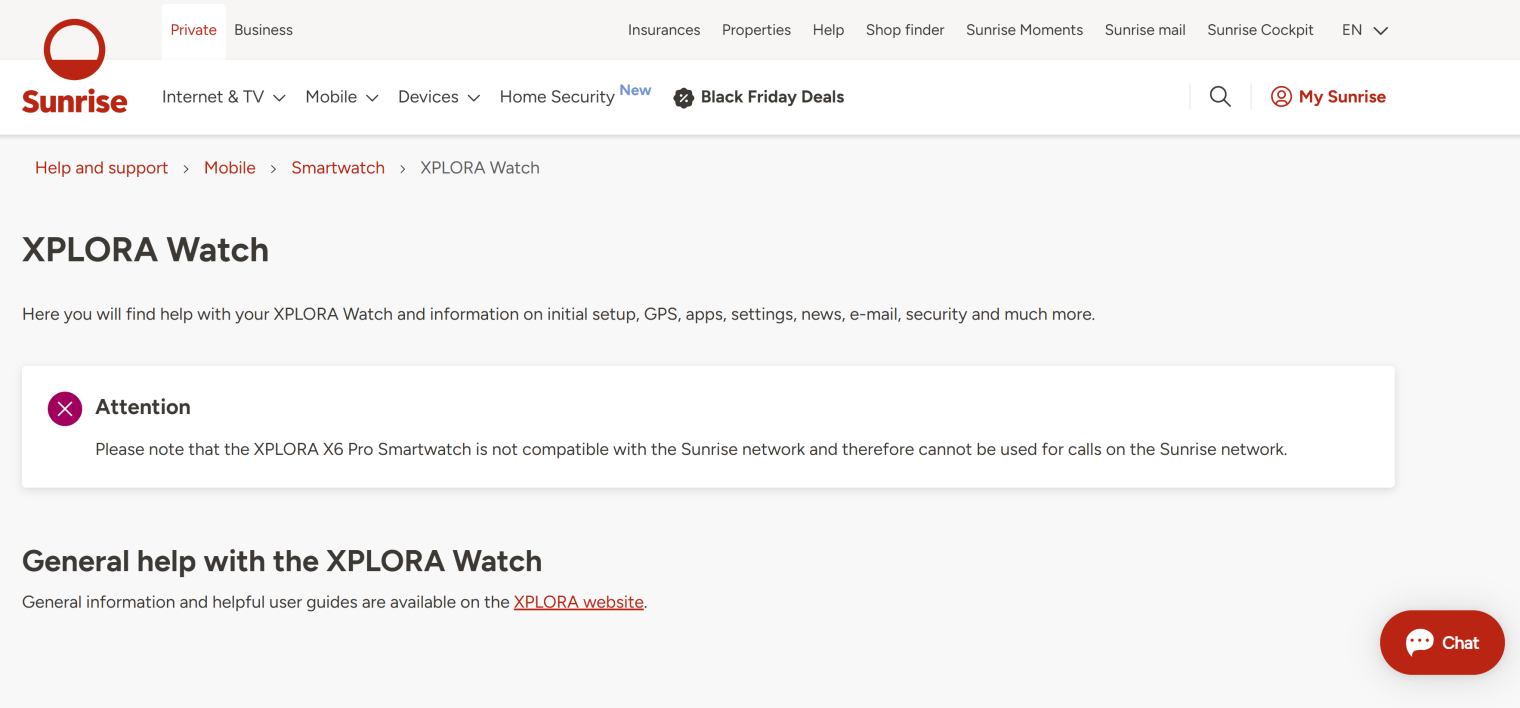Viewport: 1520px width, 708px height.
Task: Select the Private tab
Action: (x=193, y=30)
